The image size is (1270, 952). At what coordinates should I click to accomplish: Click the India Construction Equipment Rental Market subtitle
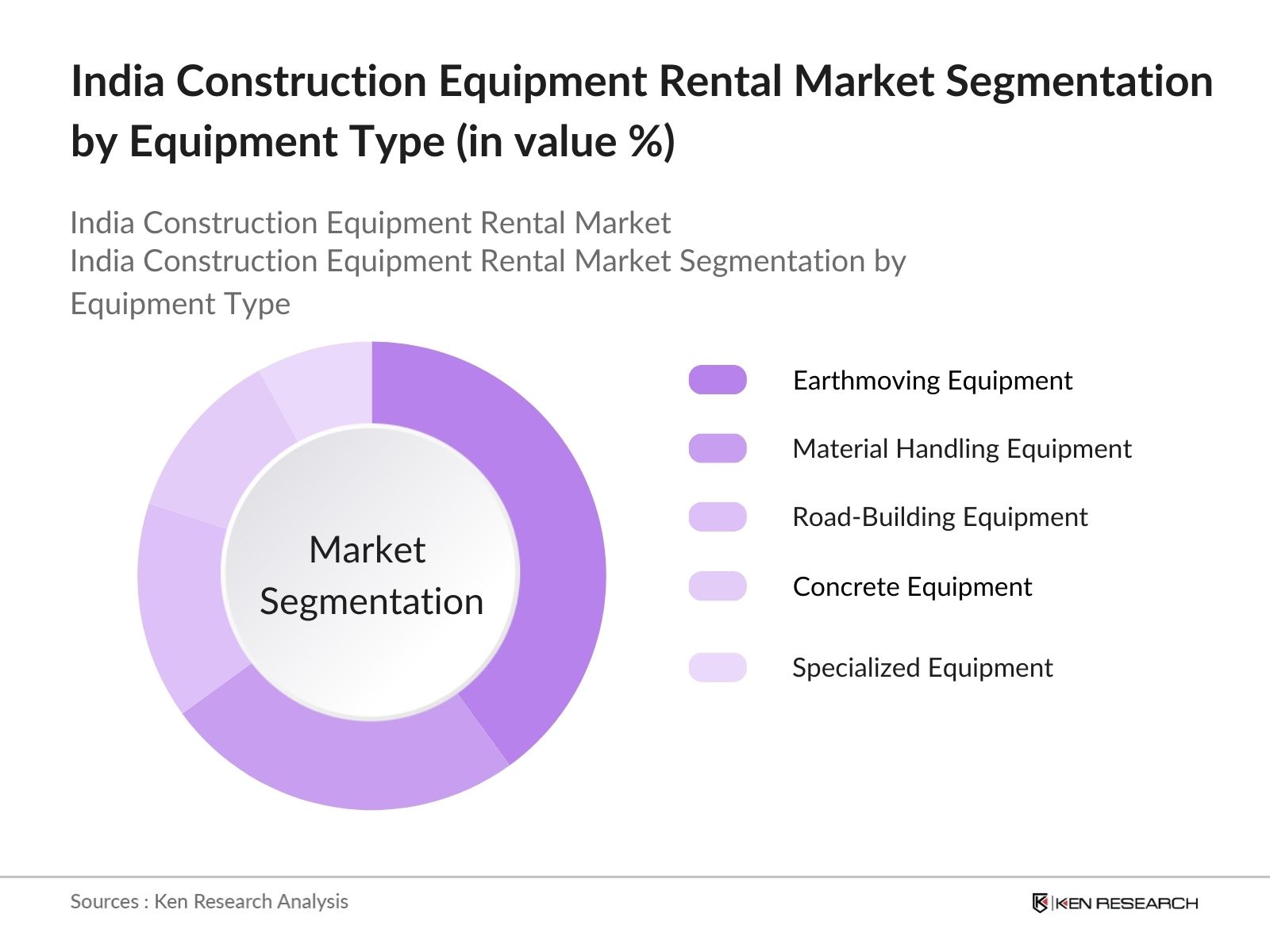tap(370, 224)
